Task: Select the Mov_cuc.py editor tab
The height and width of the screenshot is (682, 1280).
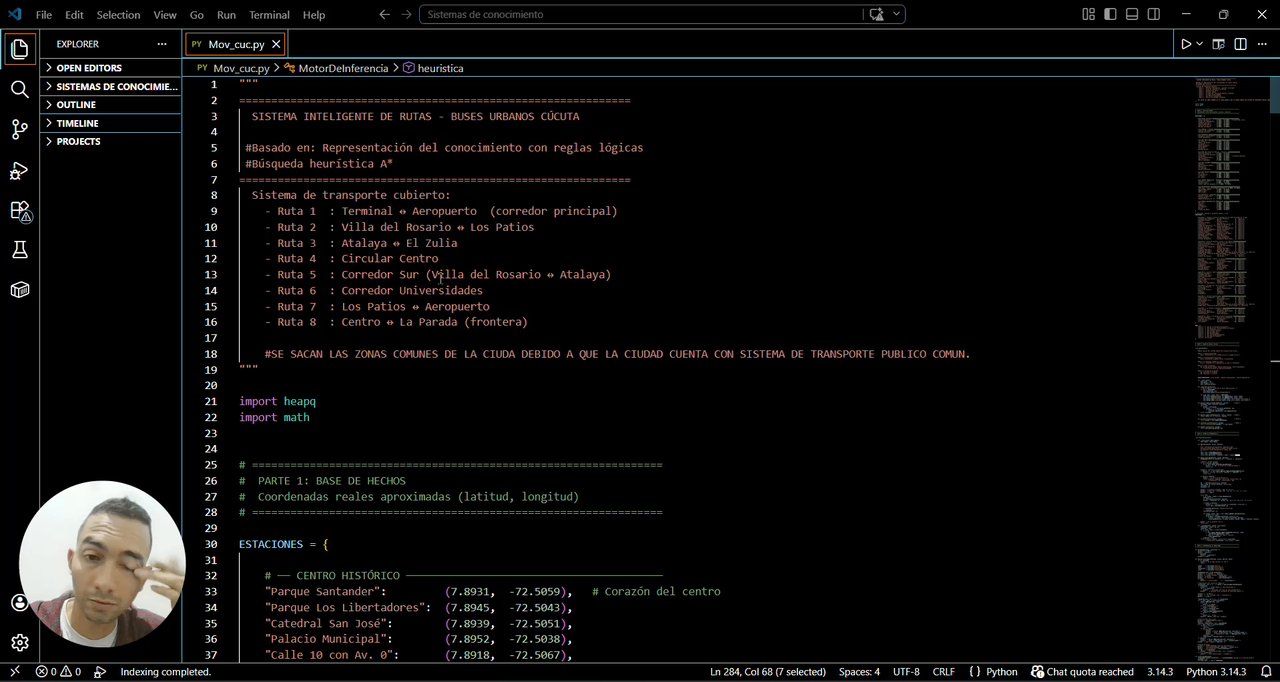Action: pyautogui.click(x=236, y=44)
